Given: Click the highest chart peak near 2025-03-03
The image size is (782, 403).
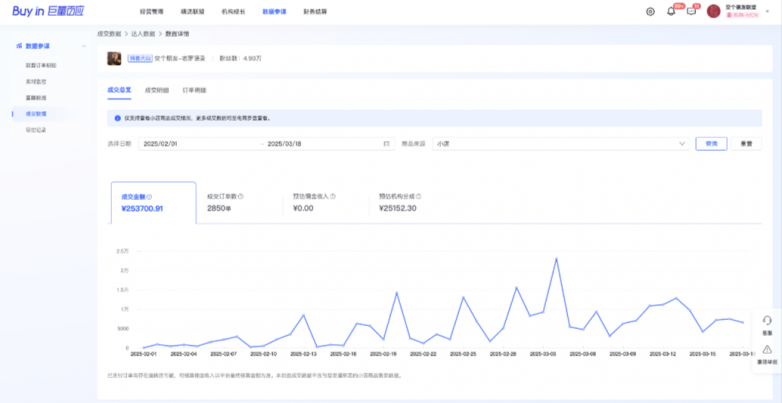Looking at the screenshot, I should tap(556, 259).
